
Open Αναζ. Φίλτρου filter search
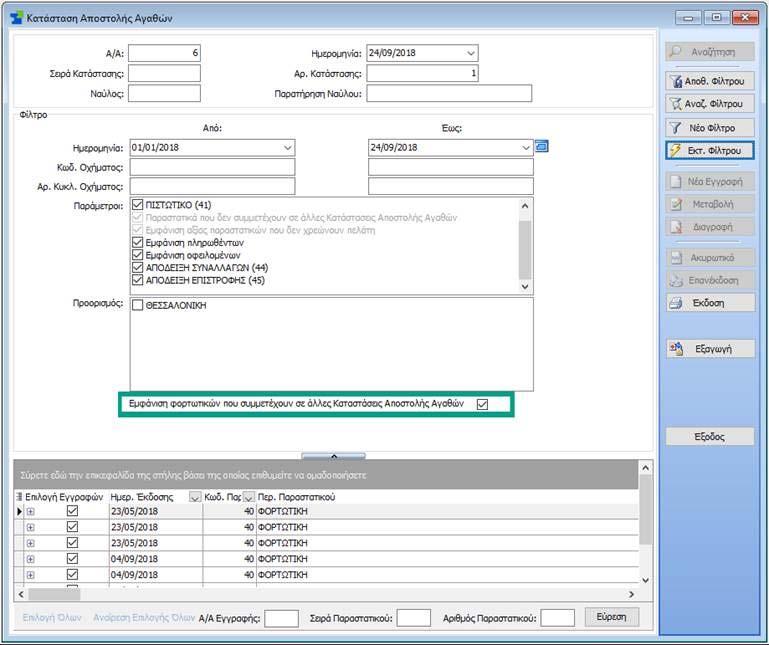click(709, 104)
